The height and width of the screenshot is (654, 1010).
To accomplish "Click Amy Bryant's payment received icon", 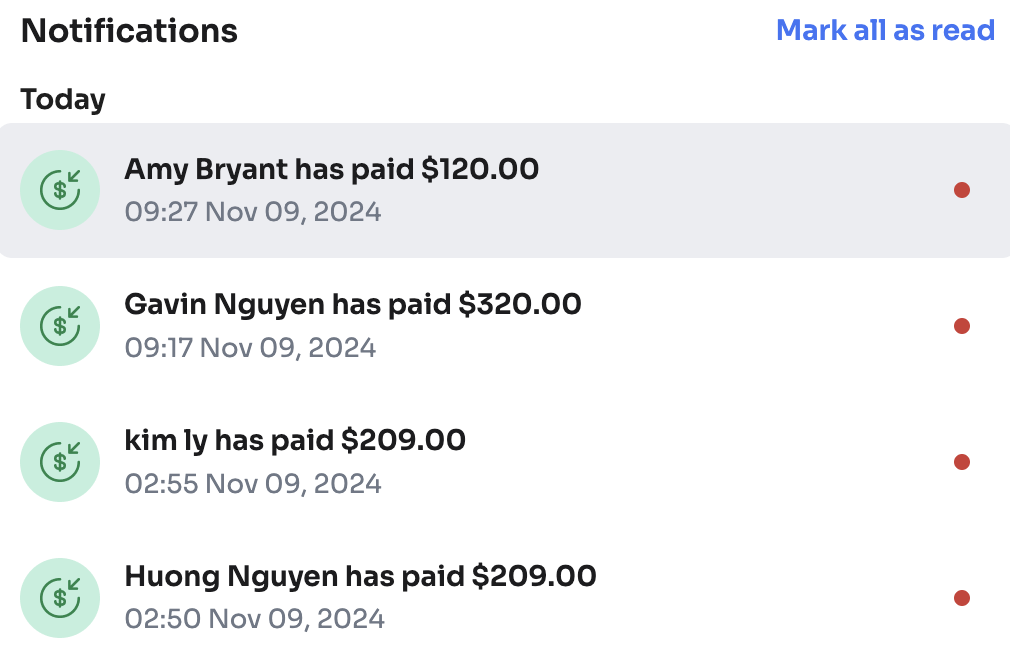I will (60, 190).
